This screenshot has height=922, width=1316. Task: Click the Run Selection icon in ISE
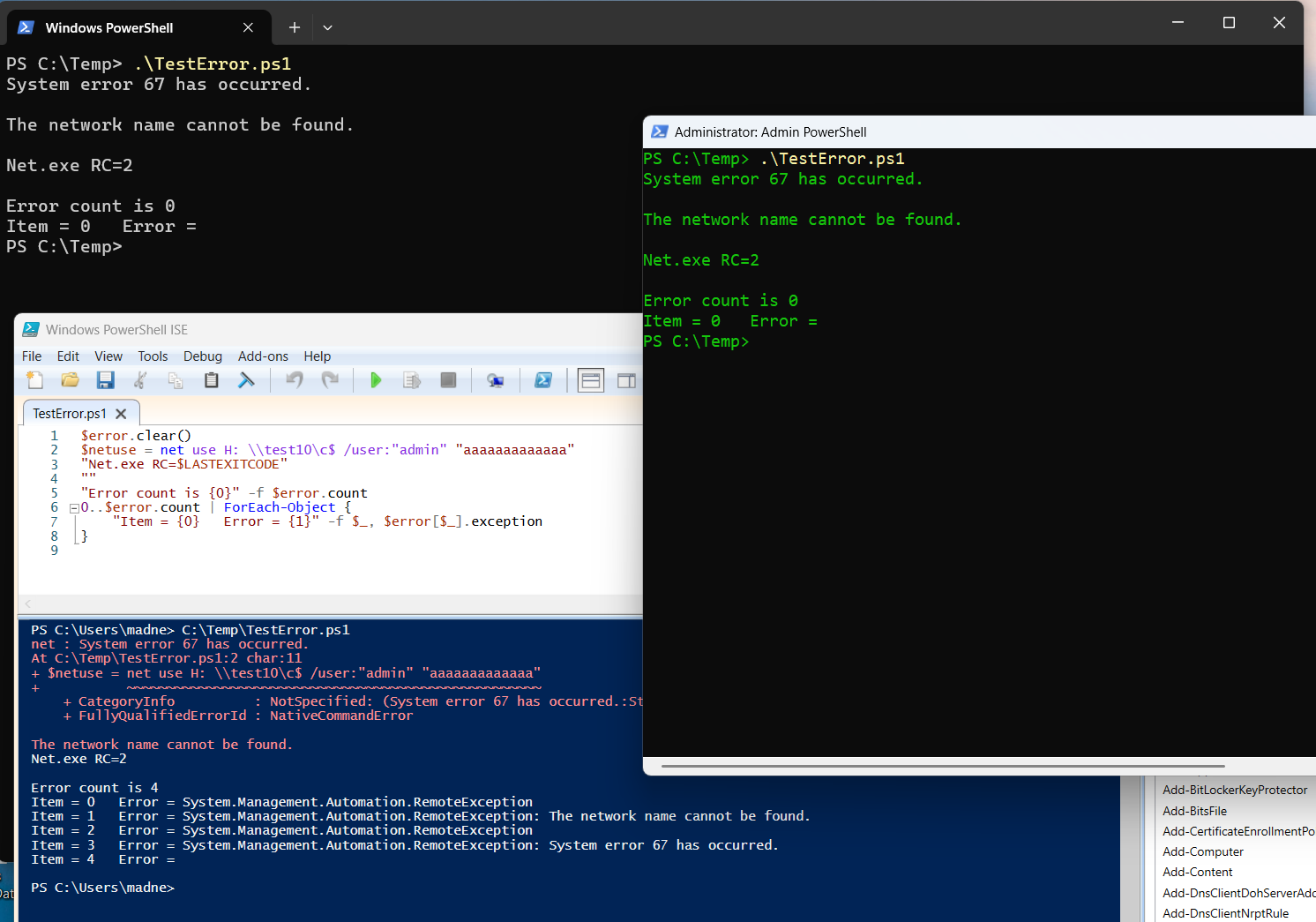[x=412, y=380]
